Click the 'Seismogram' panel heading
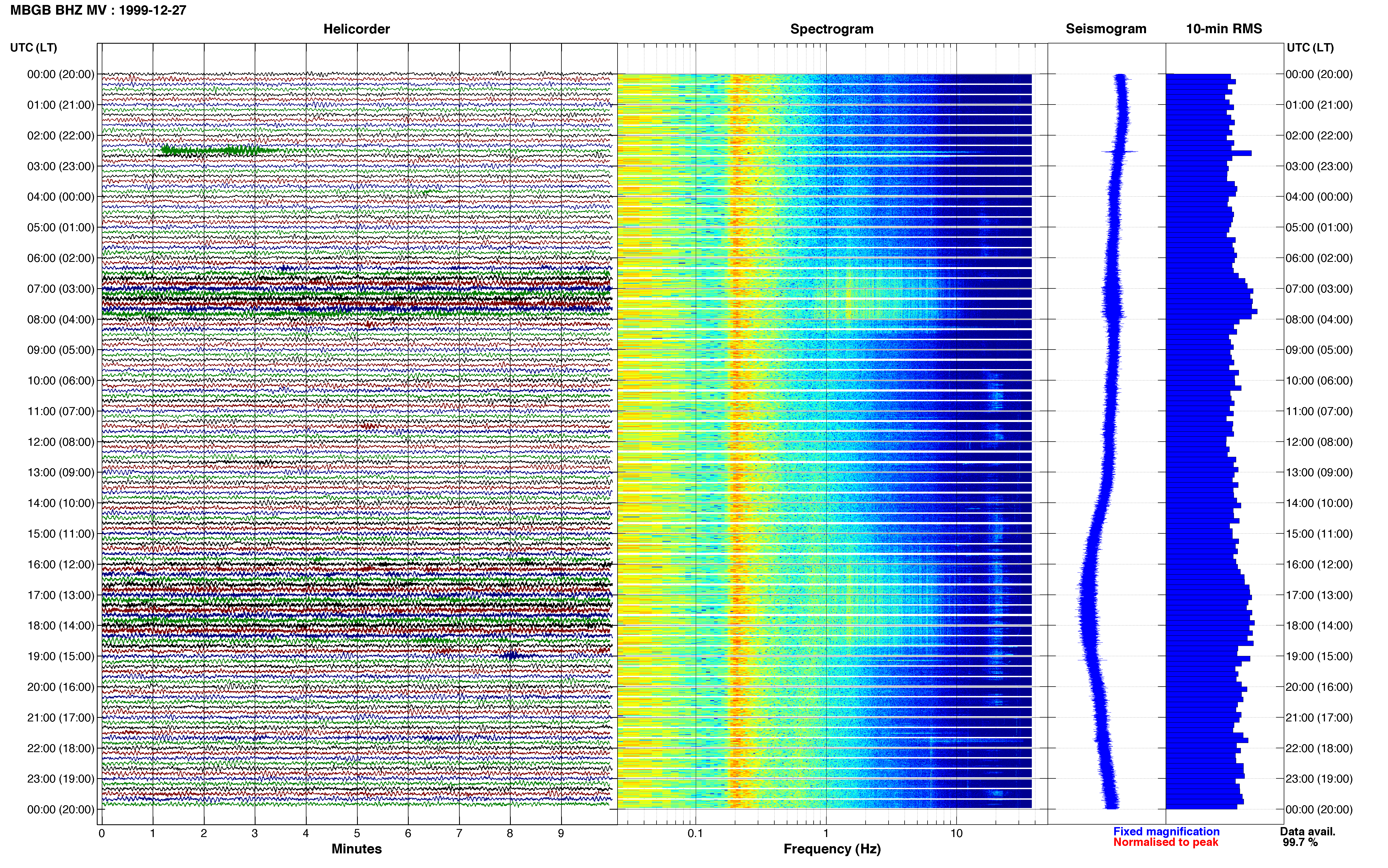 (1106, 29)
